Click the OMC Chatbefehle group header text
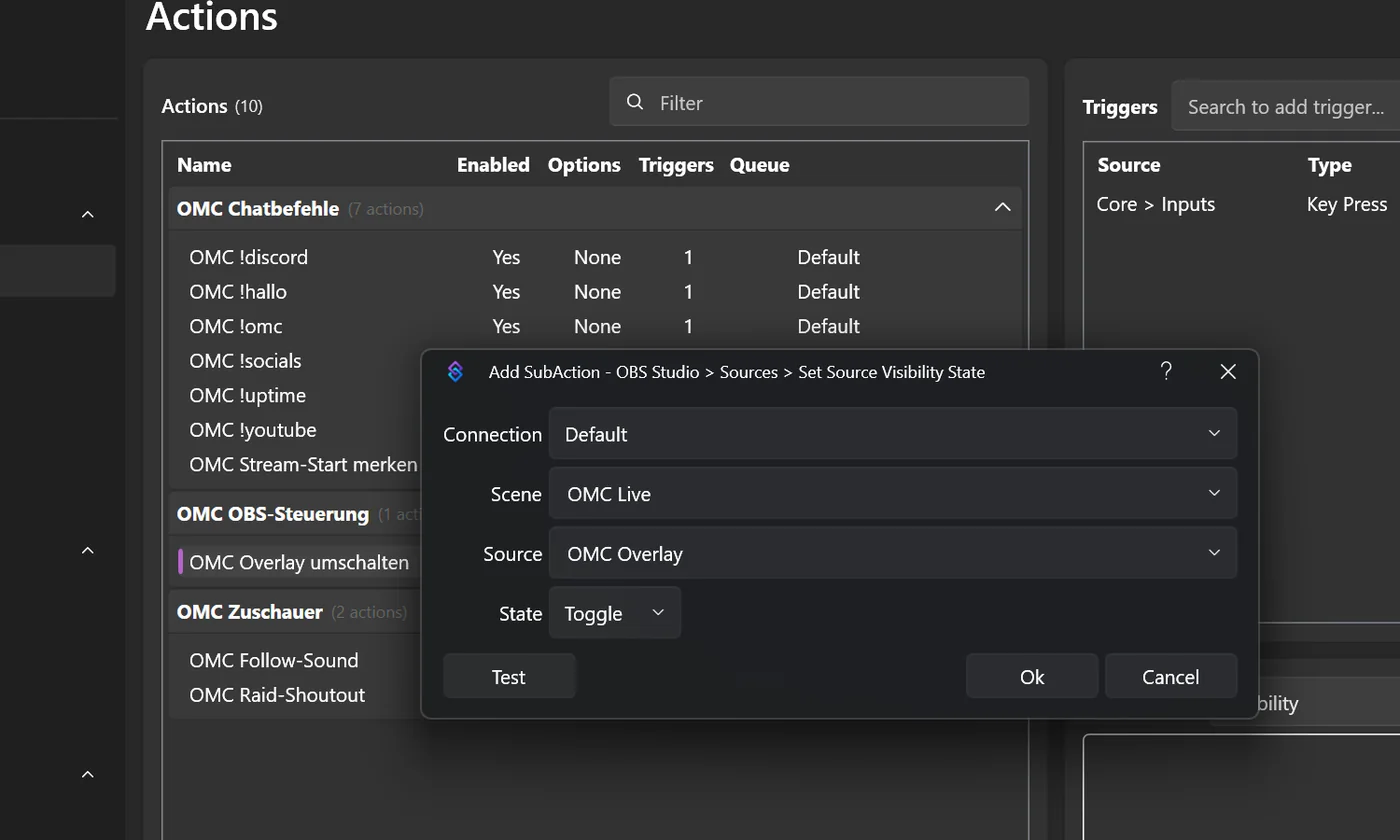The width and height of the screenshot is (1400, 840). tap(258, 209)
